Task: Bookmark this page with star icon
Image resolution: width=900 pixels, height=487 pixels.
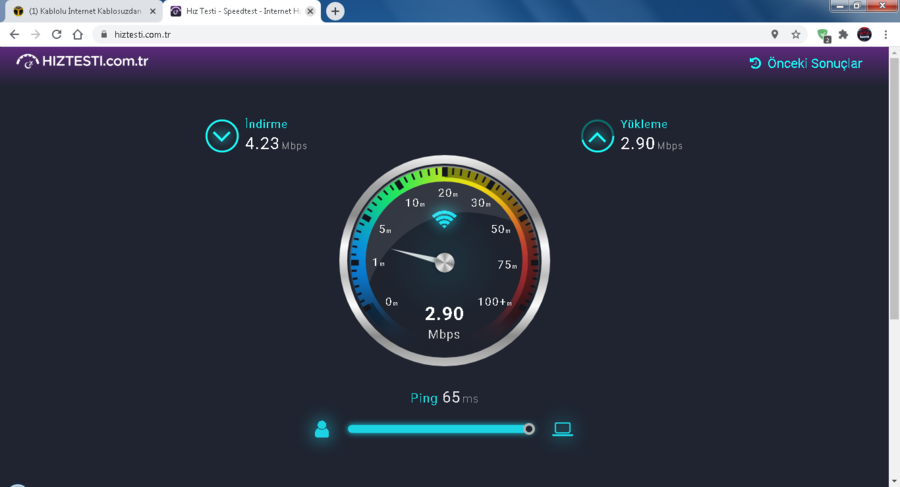Action: tap(796, 34)
